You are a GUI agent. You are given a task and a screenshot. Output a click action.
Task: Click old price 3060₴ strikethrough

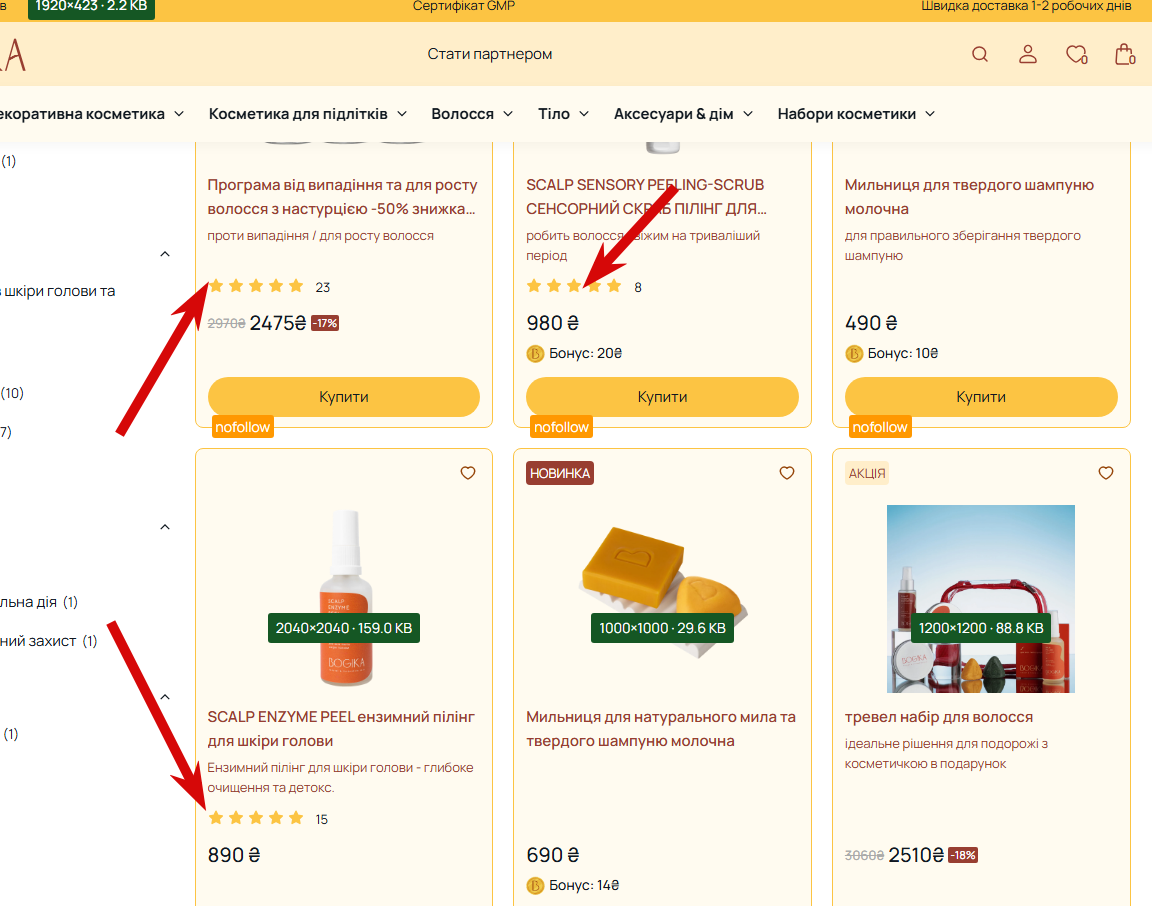point(864,855)
